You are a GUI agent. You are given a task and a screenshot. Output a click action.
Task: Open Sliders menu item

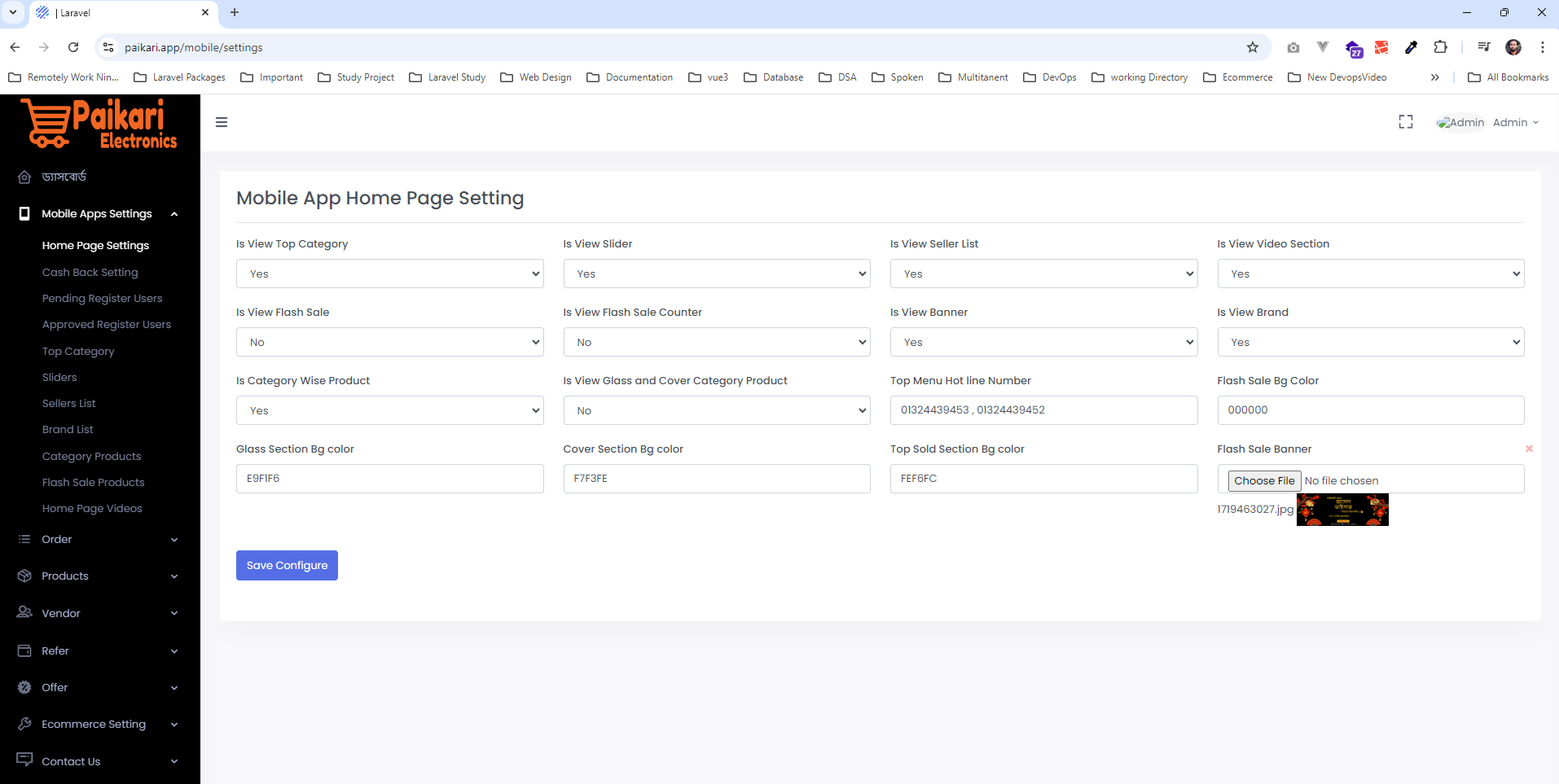[x=59, y=377]
